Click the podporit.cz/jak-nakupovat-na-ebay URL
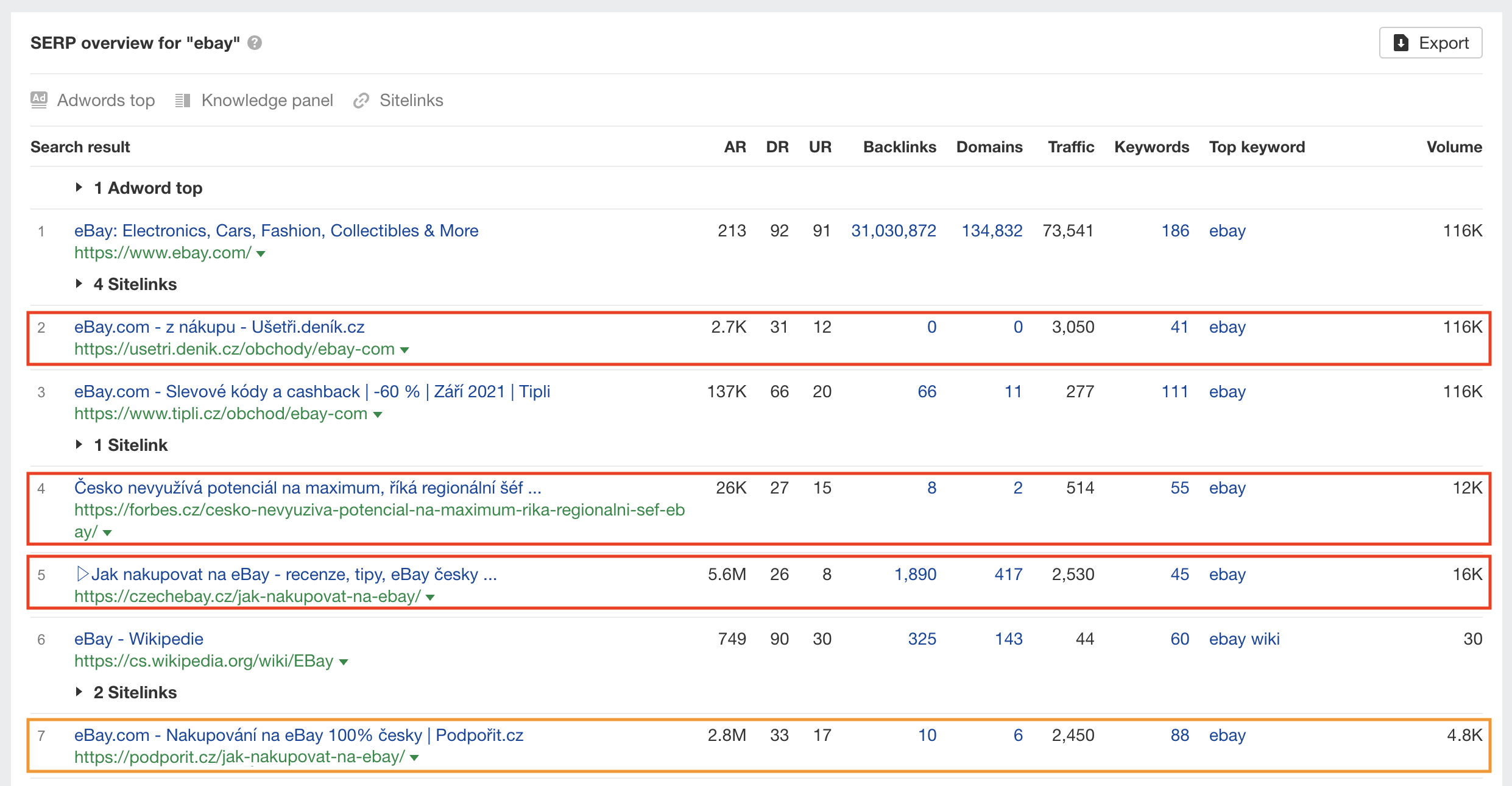The width and height of the screenshot is (1512, 786). coord(239,757)
